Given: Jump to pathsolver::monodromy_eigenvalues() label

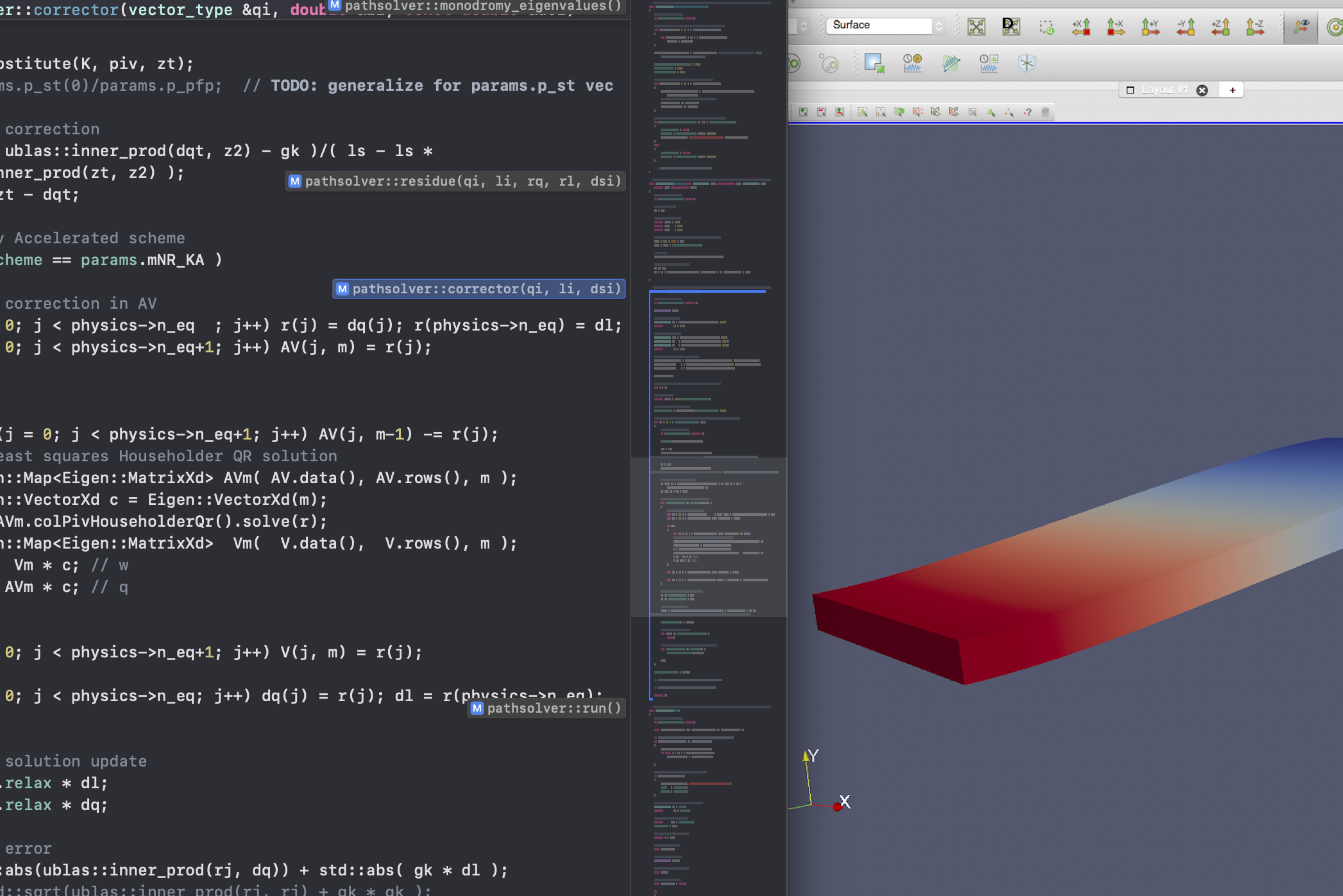Looking at the screenshot, I should (475, 6).
